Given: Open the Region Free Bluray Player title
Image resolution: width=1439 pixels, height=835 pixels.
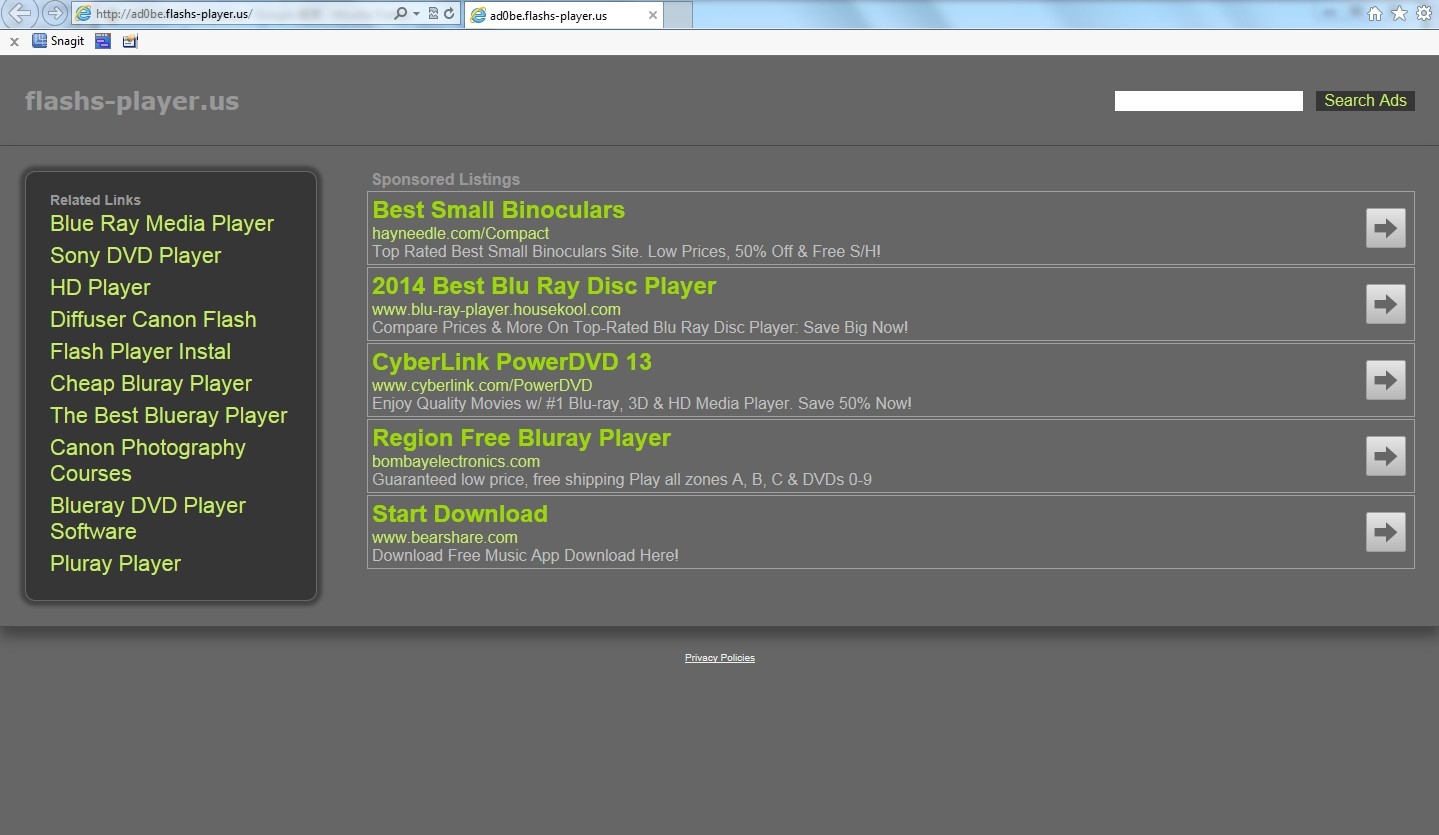Looking at the screenshot, I should coord(521,438).
